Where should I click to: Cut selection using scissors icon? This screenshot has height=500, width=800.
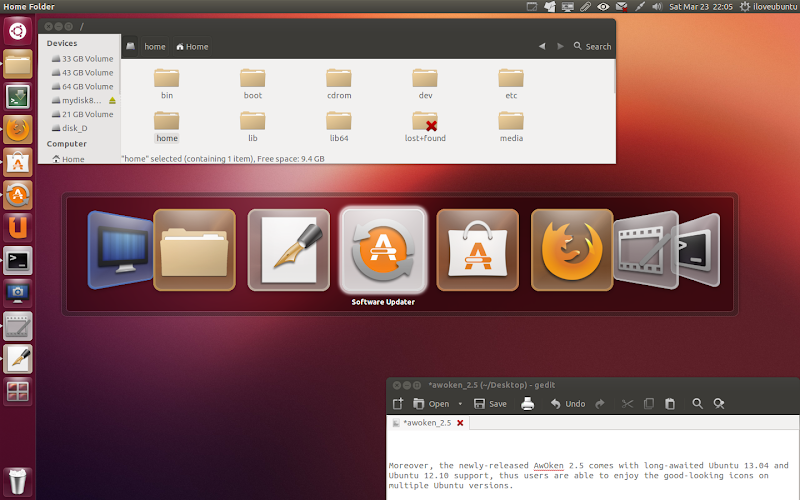click(x=627, y=404)
